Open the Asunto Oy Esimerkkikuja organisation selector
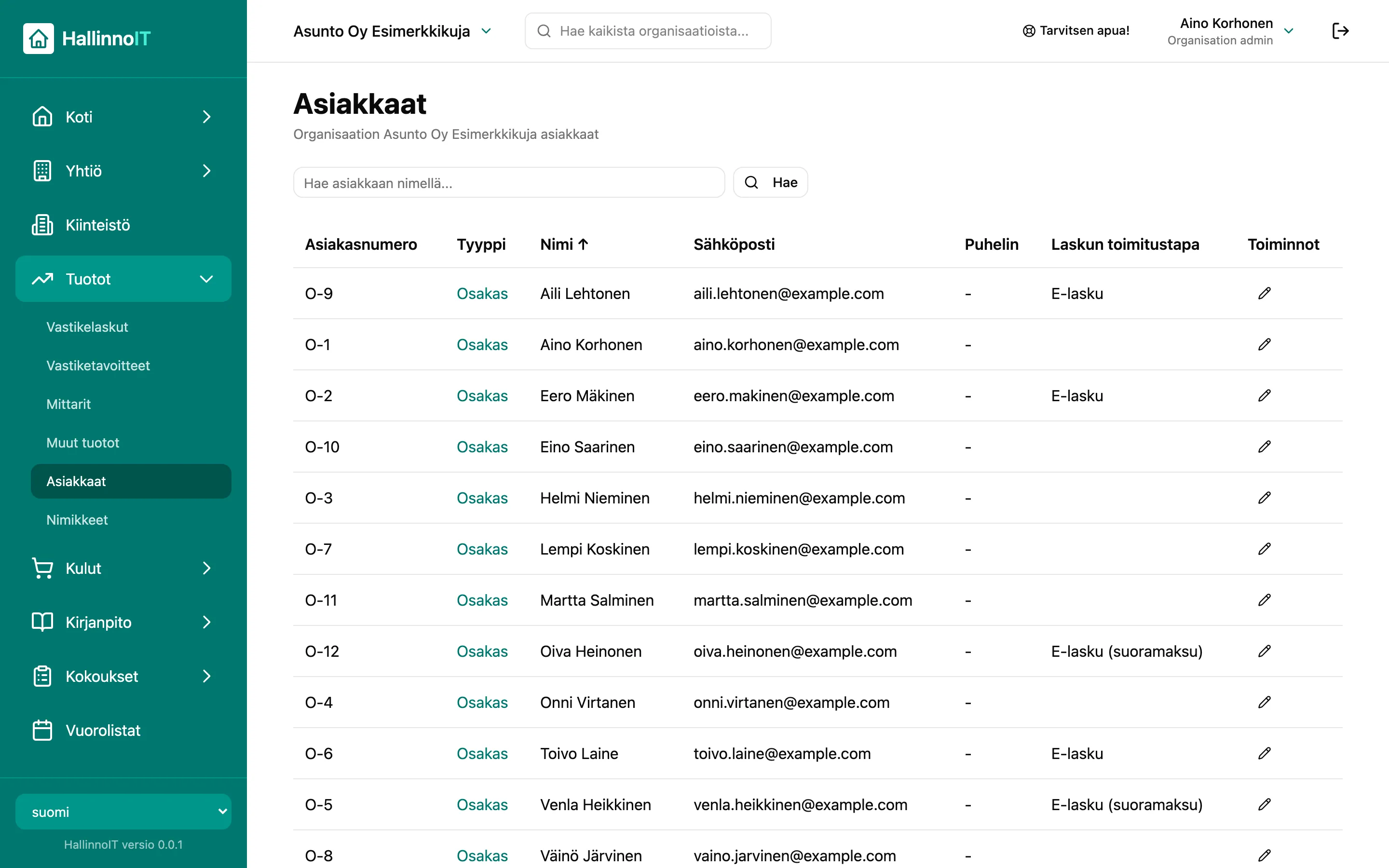 393,31
